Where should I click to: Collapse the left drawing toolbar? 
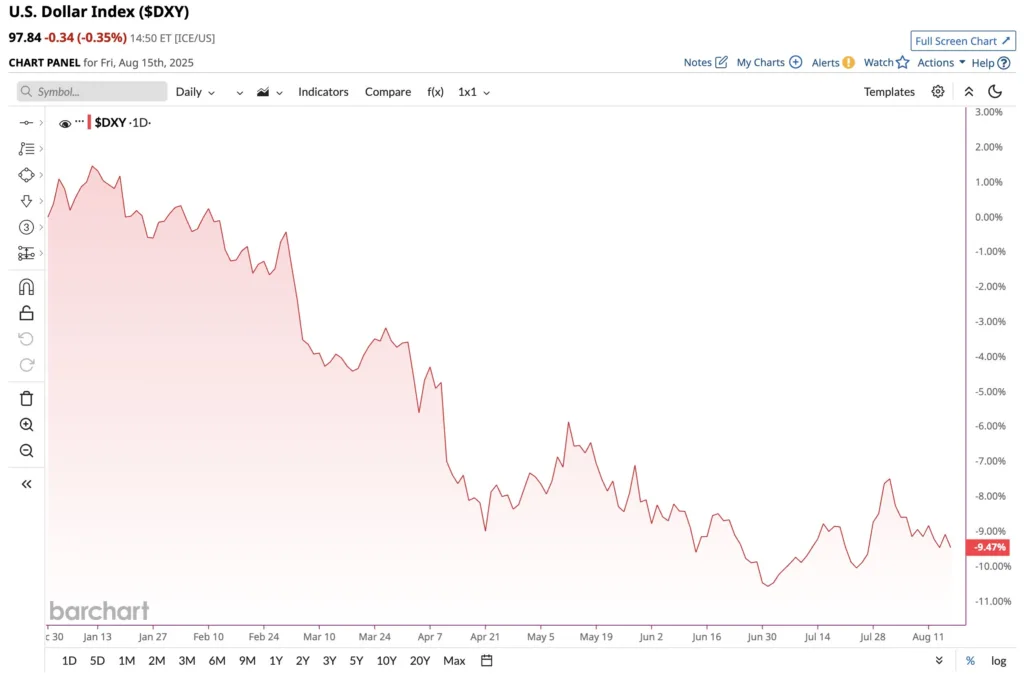(26, 484)
